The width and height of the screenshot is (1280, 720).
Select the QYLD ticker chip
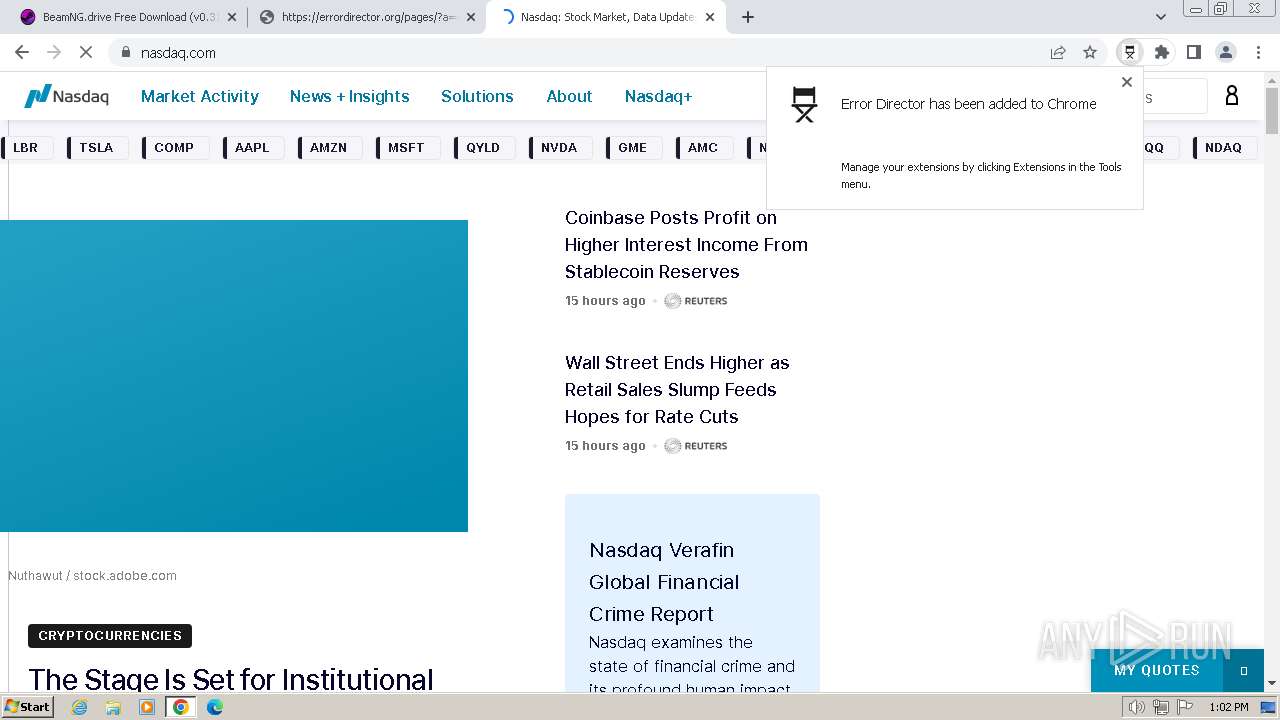(483, 148)
